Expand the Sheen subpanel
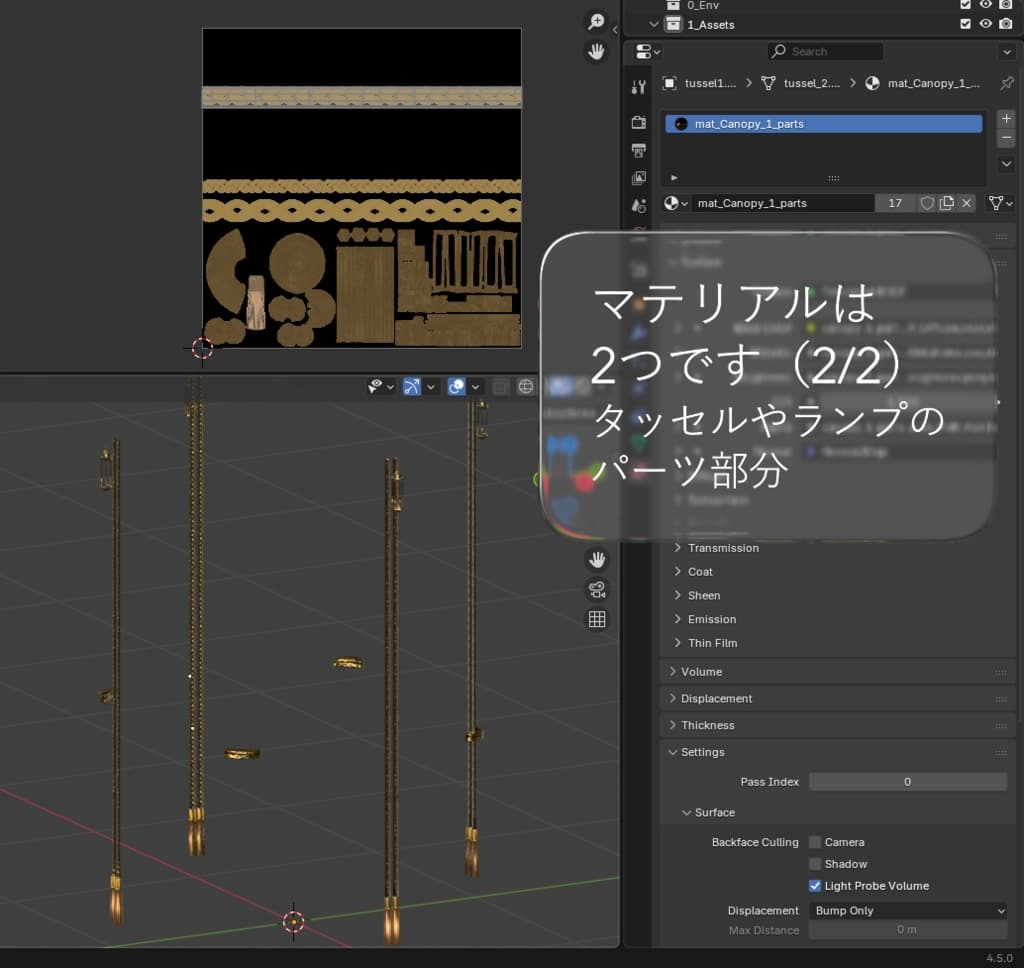1024x968 pixels. pos(704,596)
